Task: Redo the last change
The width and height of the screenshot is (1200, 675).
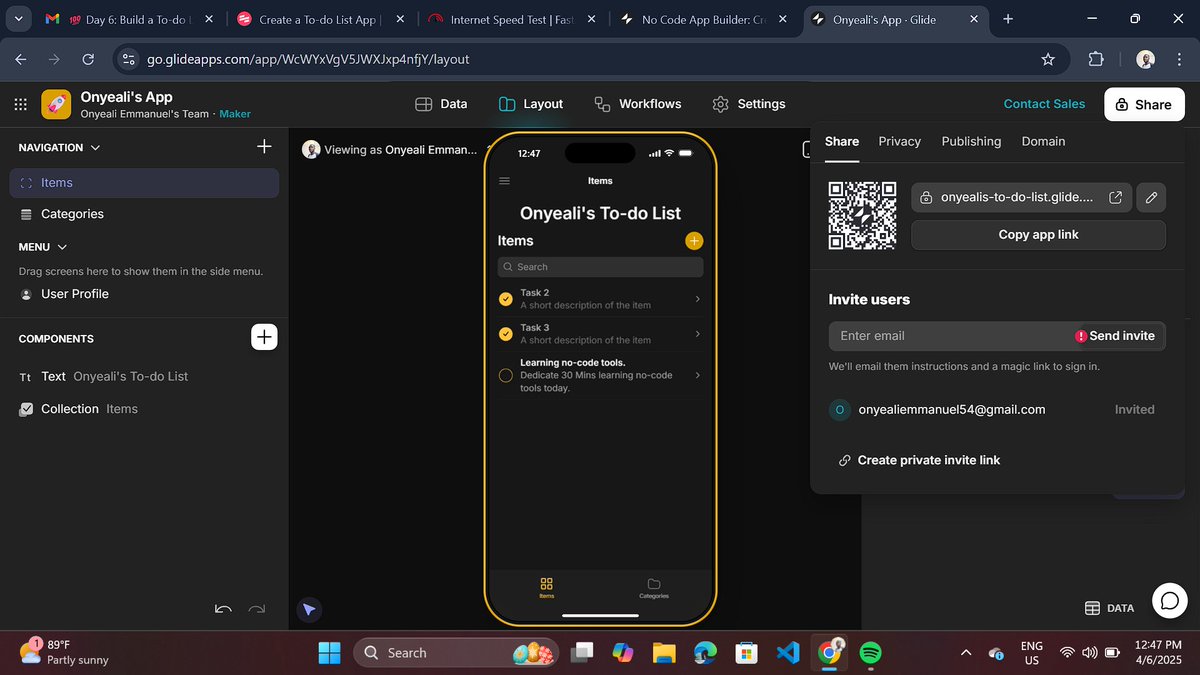Action: pos(257,609)
